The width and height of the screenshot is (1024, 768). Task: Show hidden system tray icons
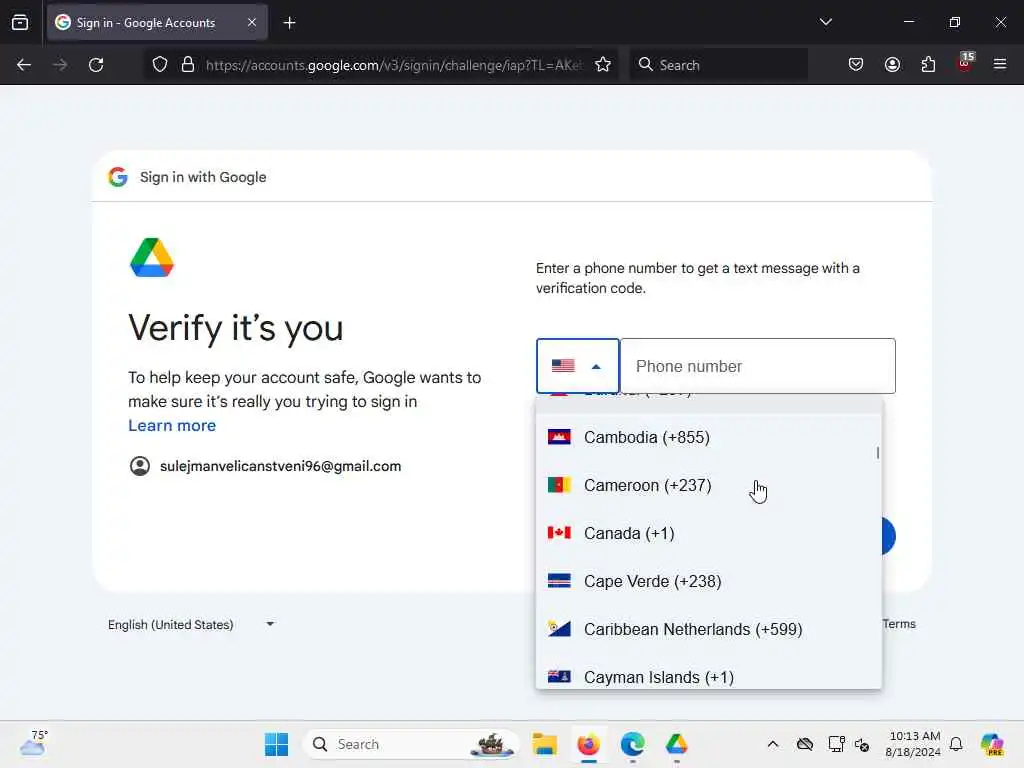(x=773, y=744)
